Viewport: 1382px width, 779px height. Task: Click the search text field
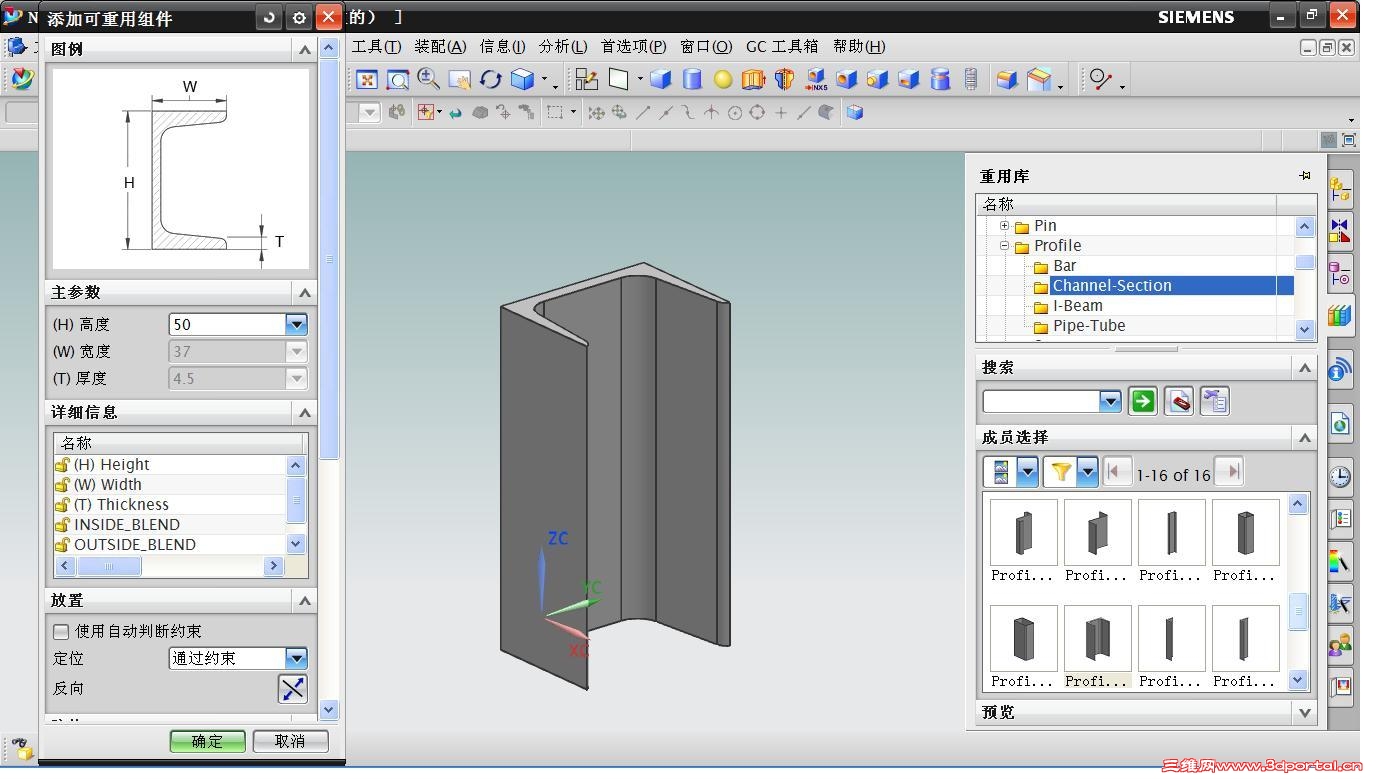point(1042,401)
